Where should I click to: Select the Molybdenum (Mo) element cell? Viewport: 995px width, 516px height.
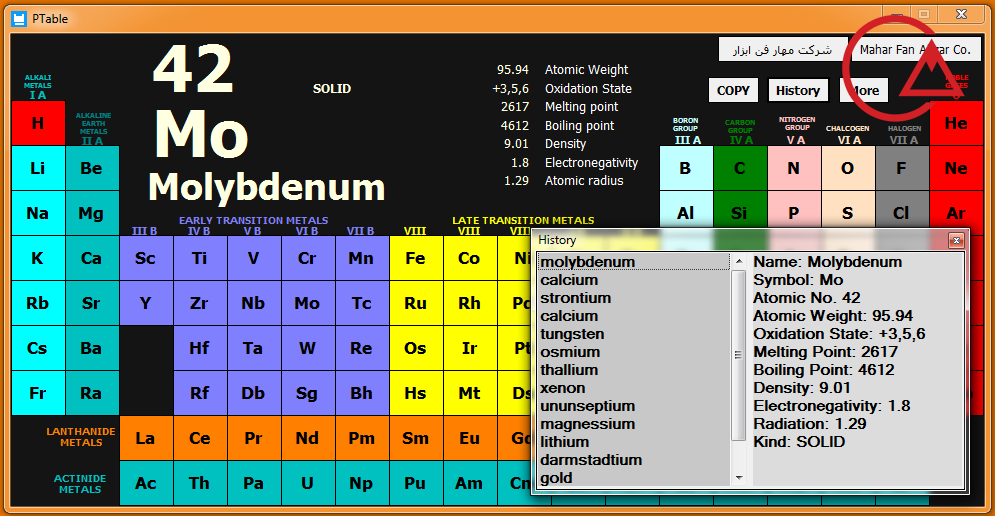(x=307, y=303)
